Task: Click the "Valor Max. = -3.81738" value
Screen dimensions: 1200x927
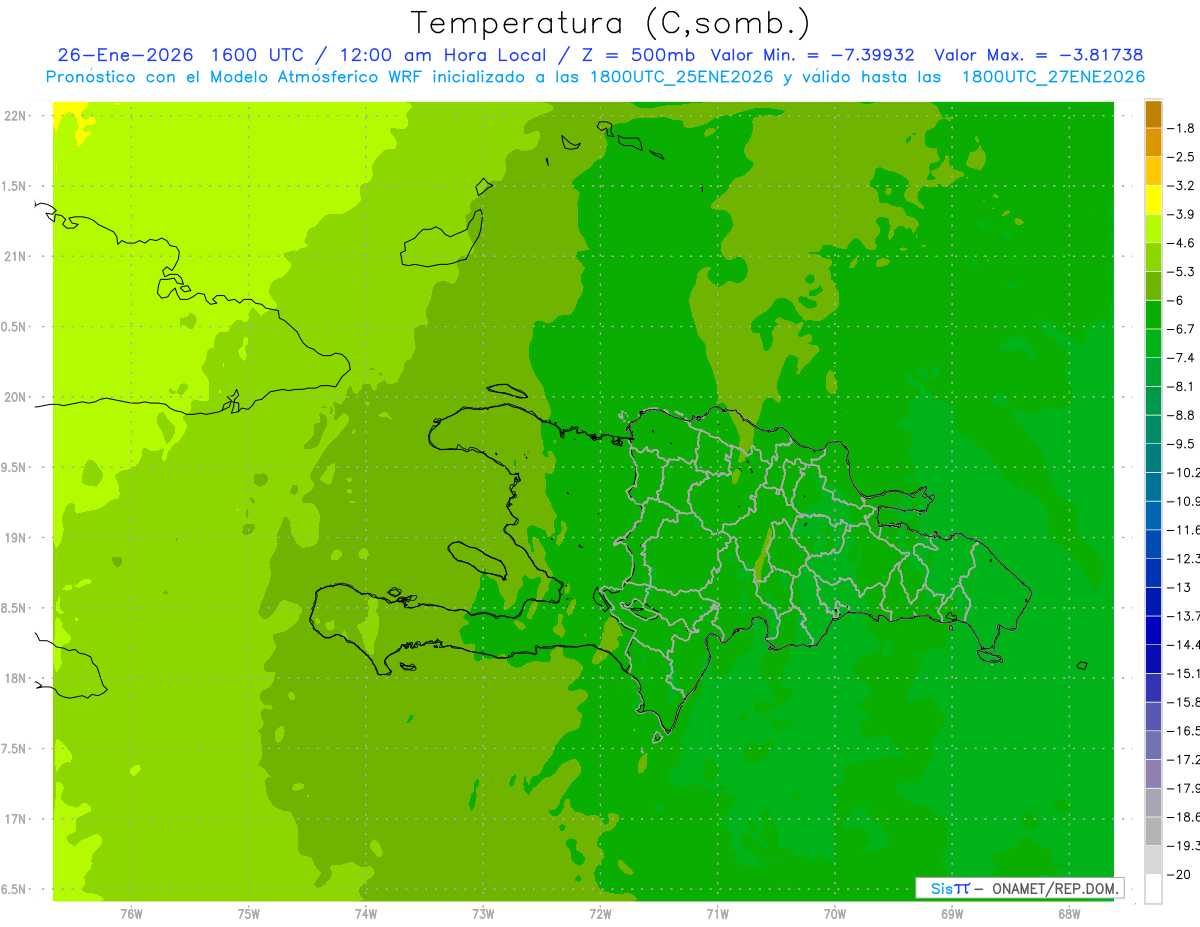Action: [1039, 55]
